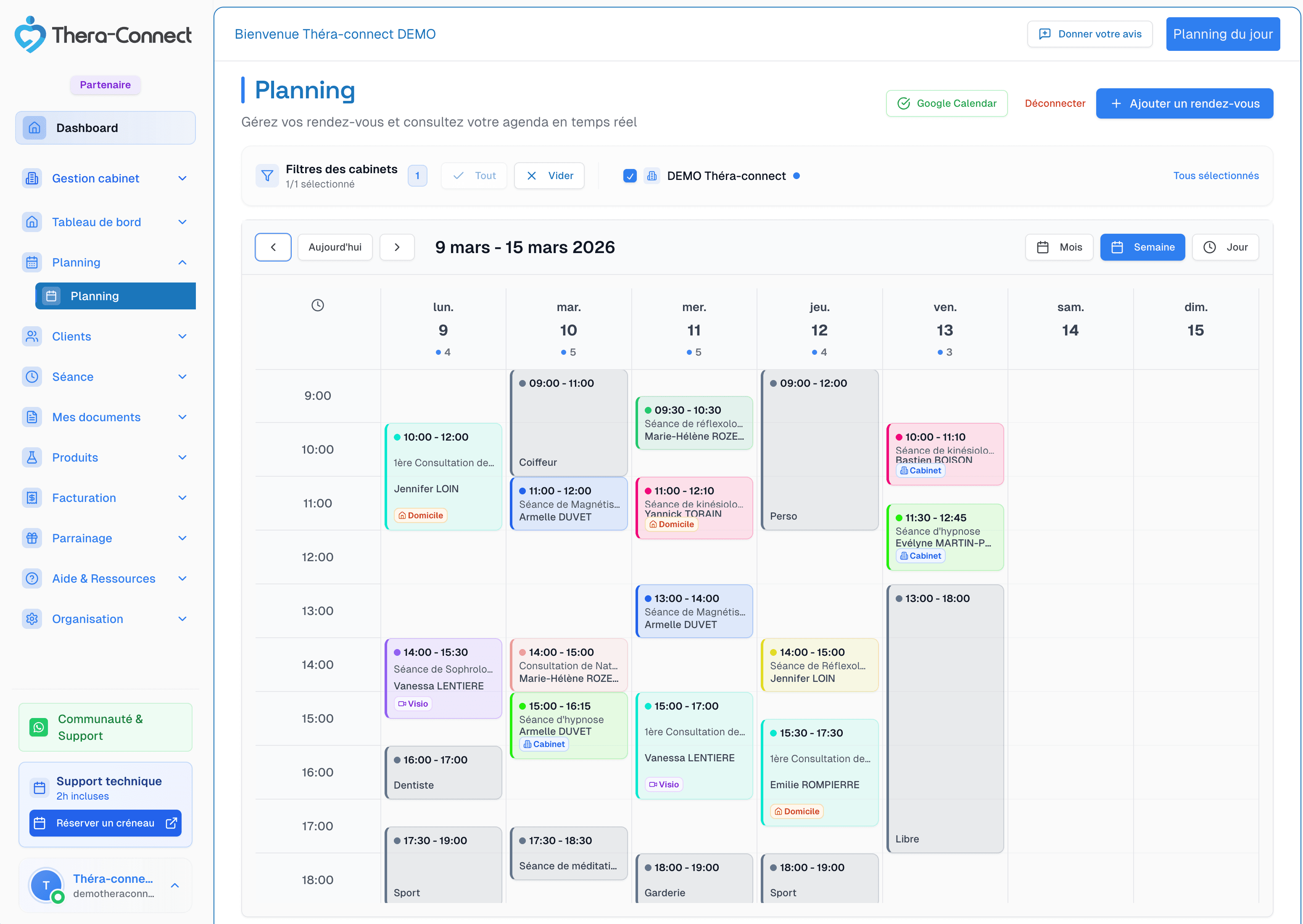Click the clock icon in time column header
The width and height of the screenshot is (1303, 924).
click(318, 306)
